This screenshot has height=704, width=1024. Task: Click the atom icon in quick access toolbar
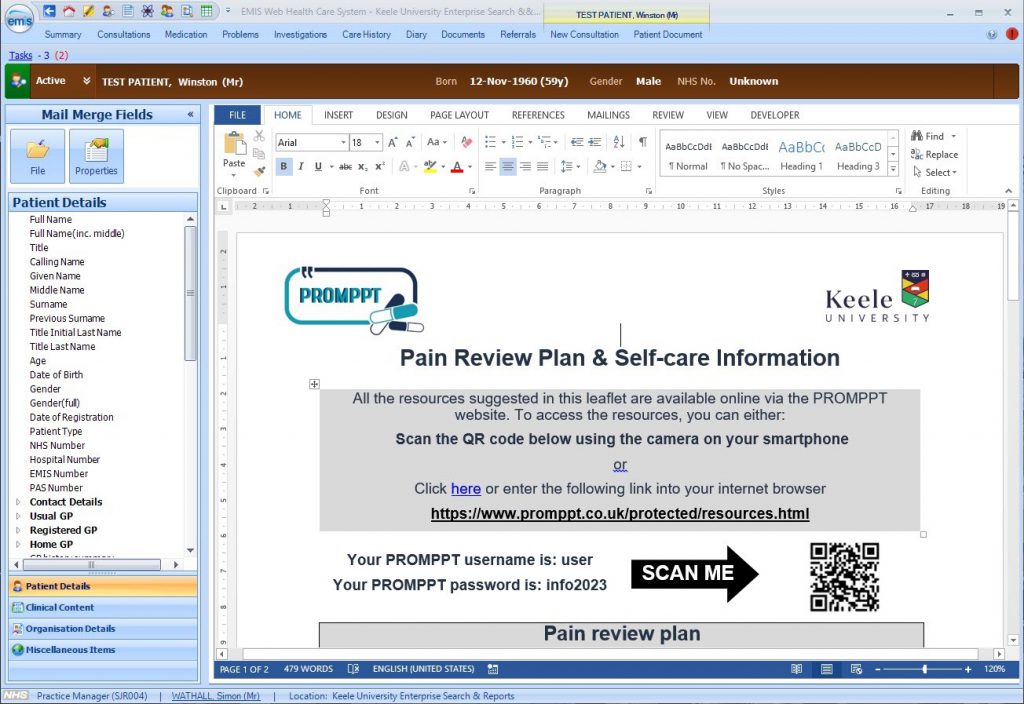(x=148, y=11)
